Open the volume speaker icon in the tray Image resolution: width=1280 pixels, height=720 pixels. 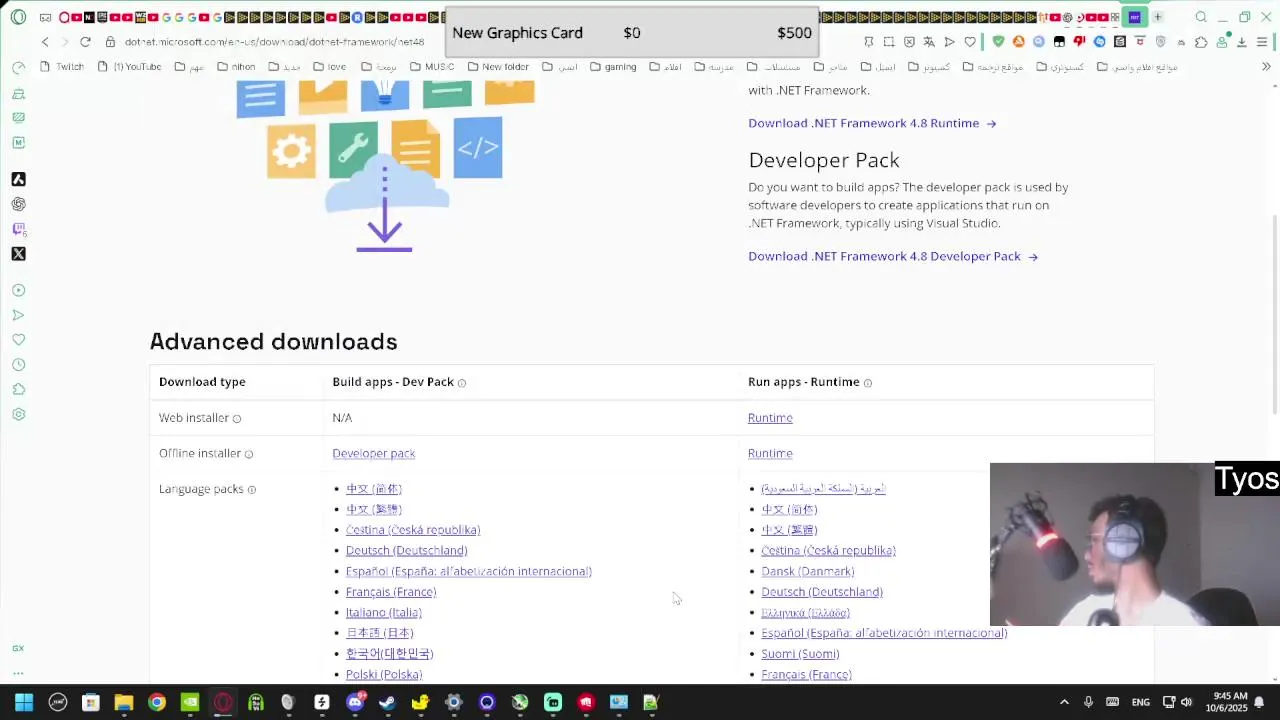[x=1186, y=702]
